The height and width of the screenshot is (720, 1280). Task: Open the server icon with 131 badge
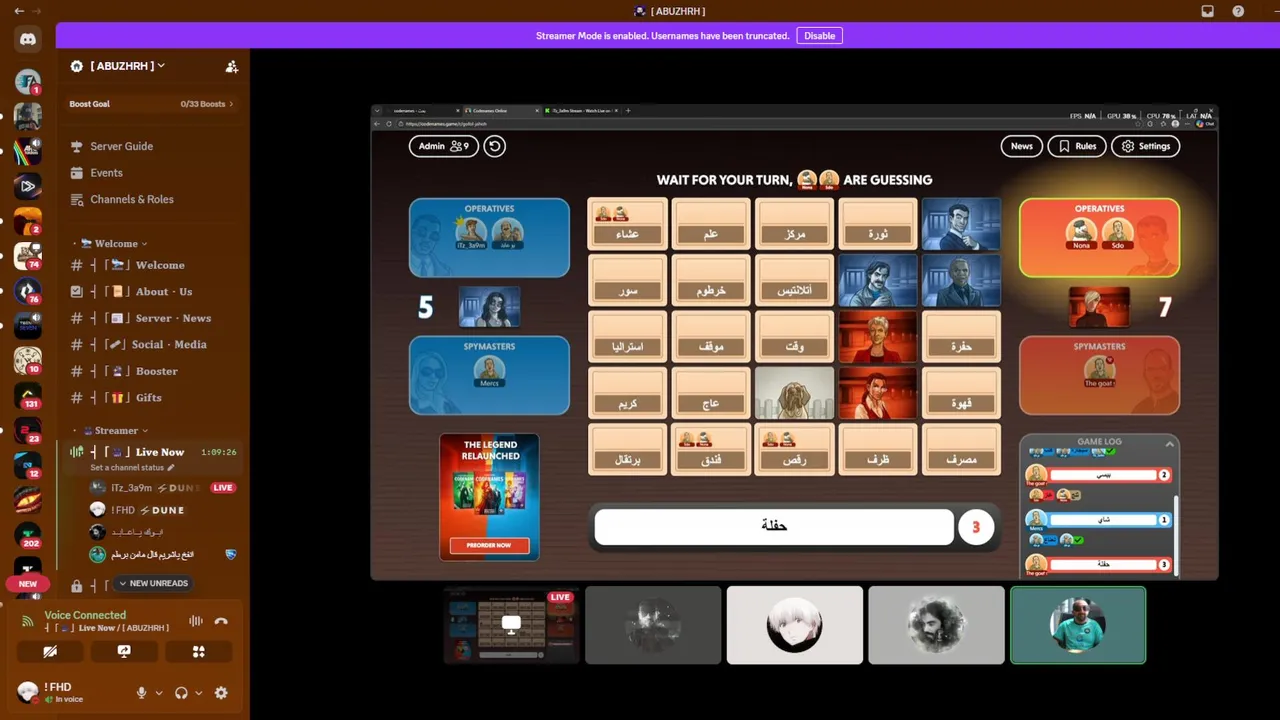(28, 396)
